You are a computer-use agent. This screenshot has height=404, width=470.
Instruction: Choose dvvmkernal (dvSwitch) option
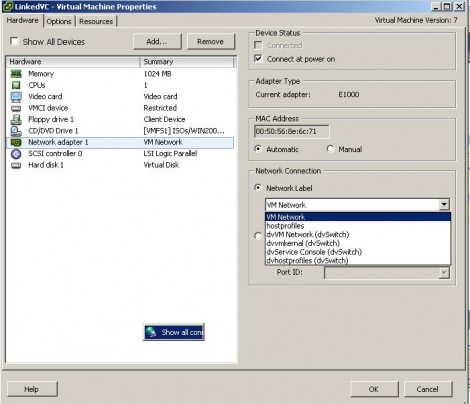[x=358, y=243]
